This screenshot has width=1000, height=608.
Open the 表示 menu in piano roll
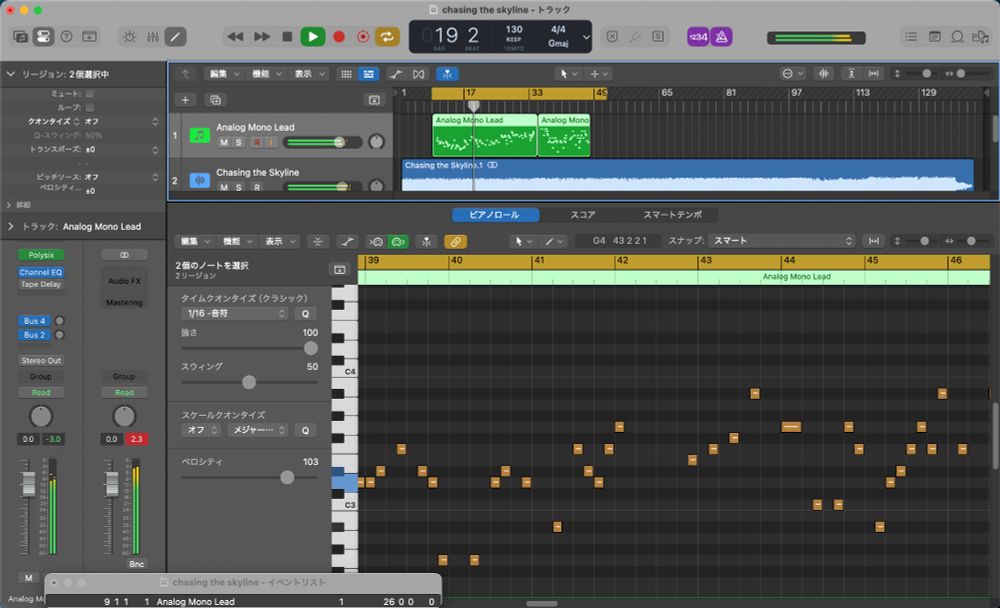[x=280, y=241]
